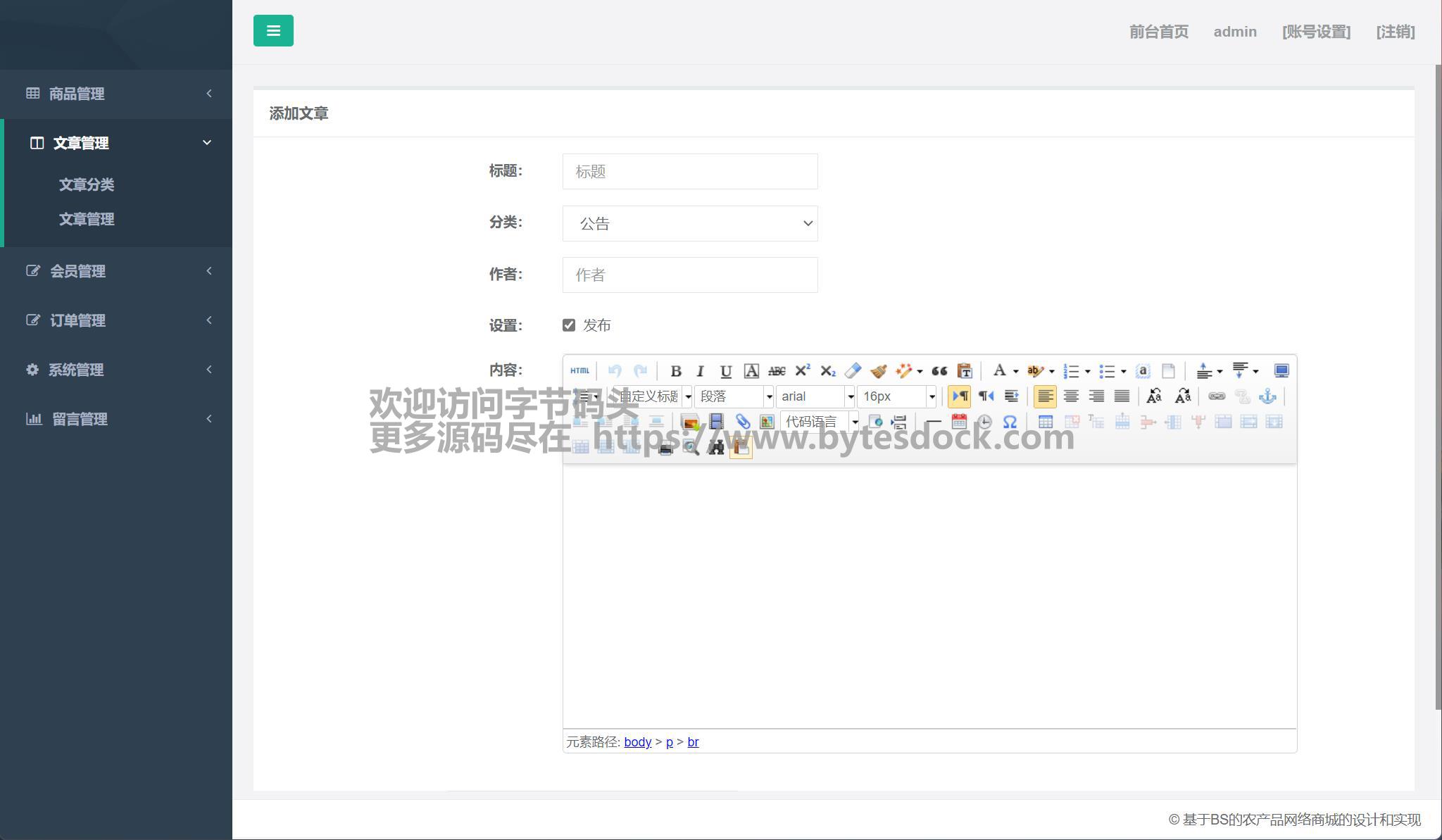This screenshot has height=840, width=1442.
Task: Toggle bold formatting in the editor
Action: (675, 371)
